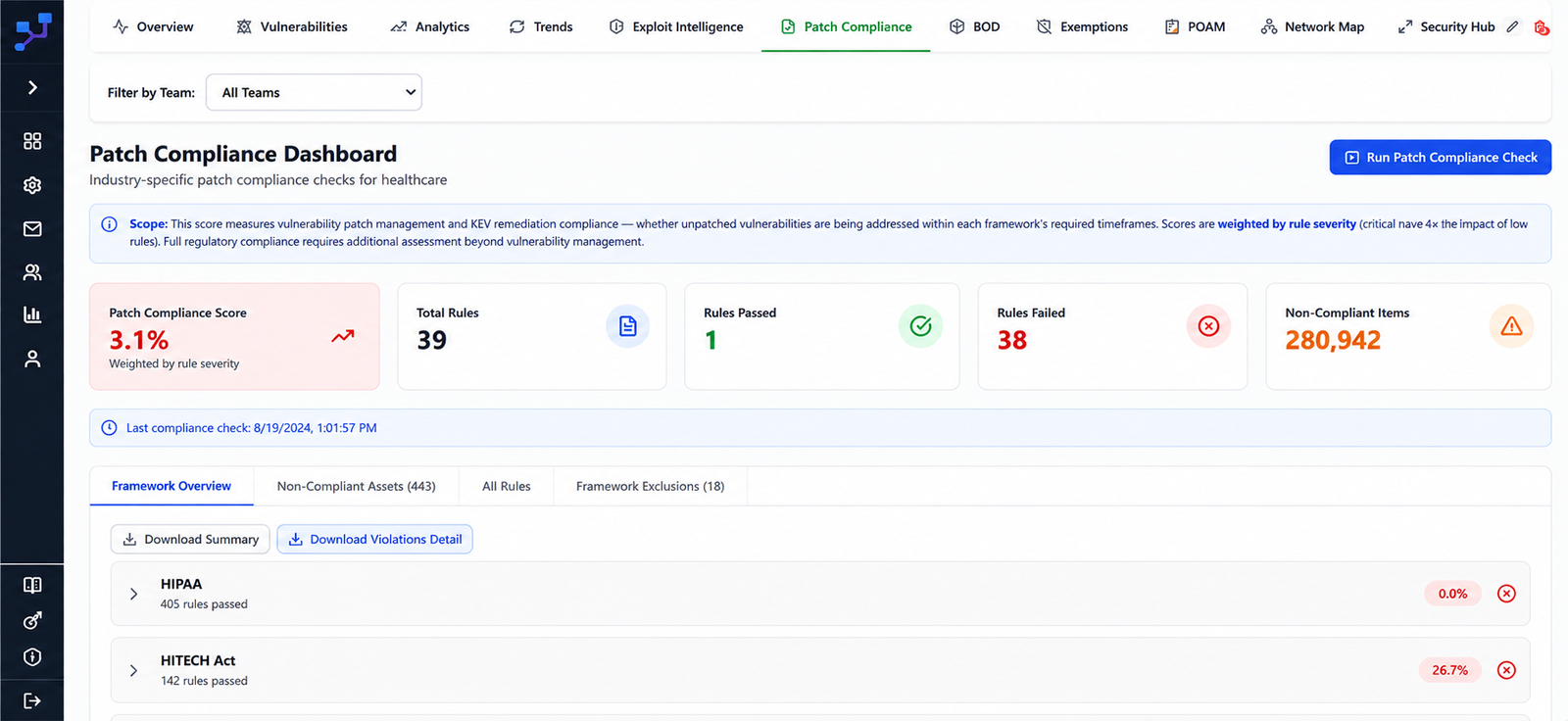Click the 'weighted by rule severity' link text
This screenshot has width=1568, height=721.
(x=1287, y=224)
